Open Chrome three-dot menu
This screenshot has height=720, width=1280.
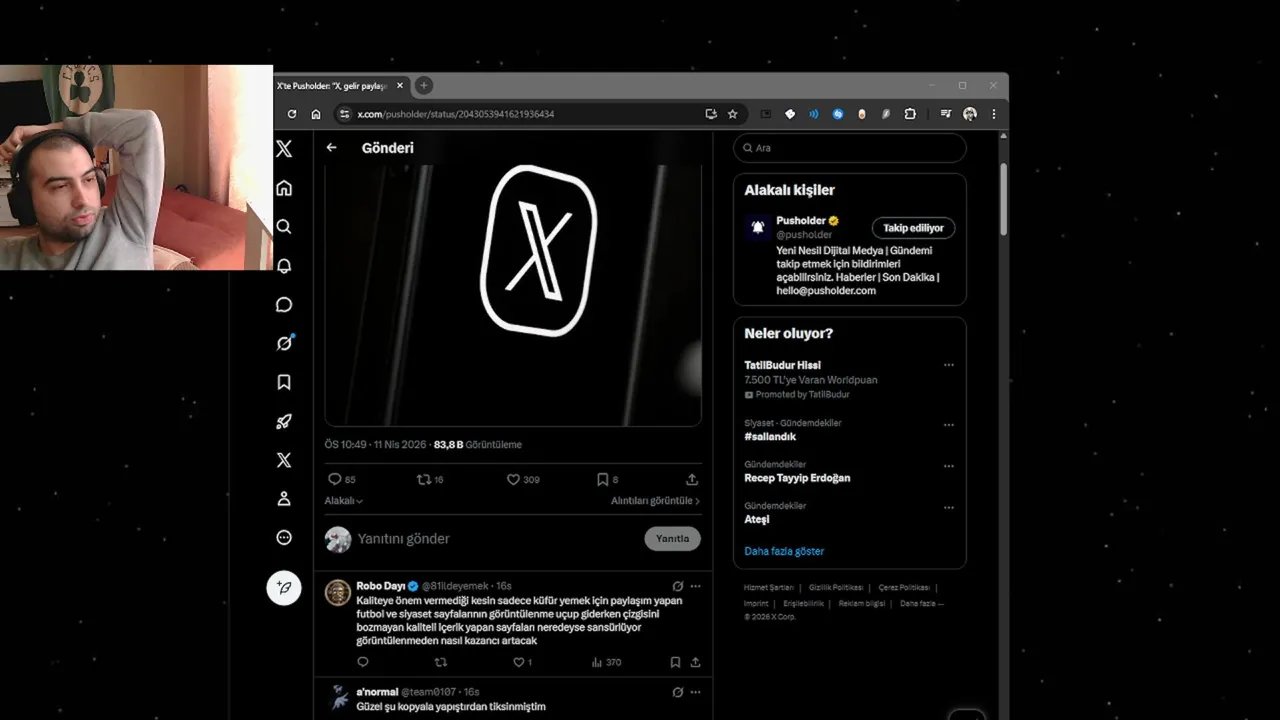coord(993,114)
